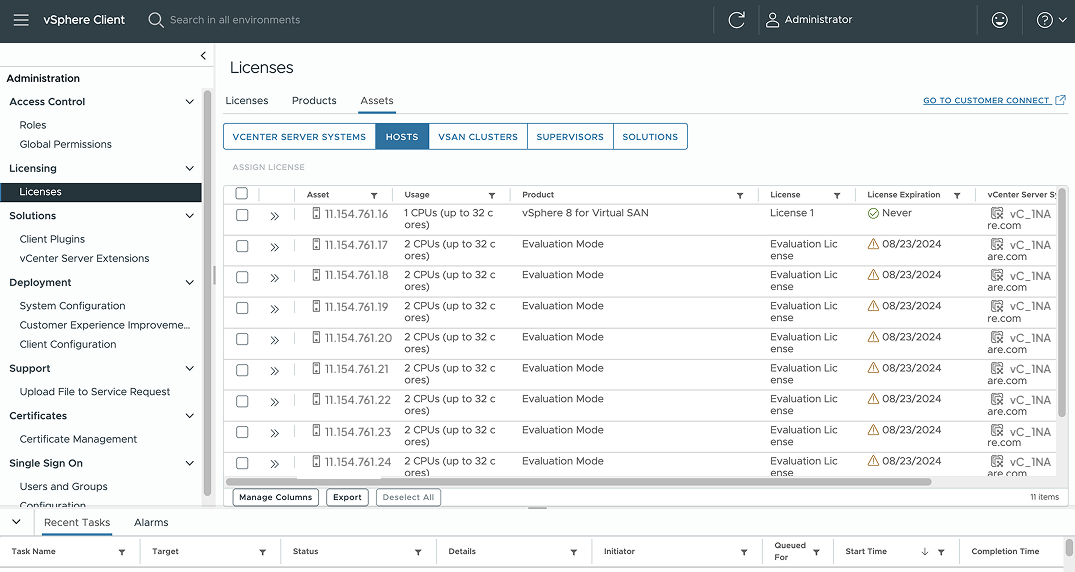The height and width of the screenshot is (572, 1075).
Task: Click green Never status check icon
Action: point(873,213)
